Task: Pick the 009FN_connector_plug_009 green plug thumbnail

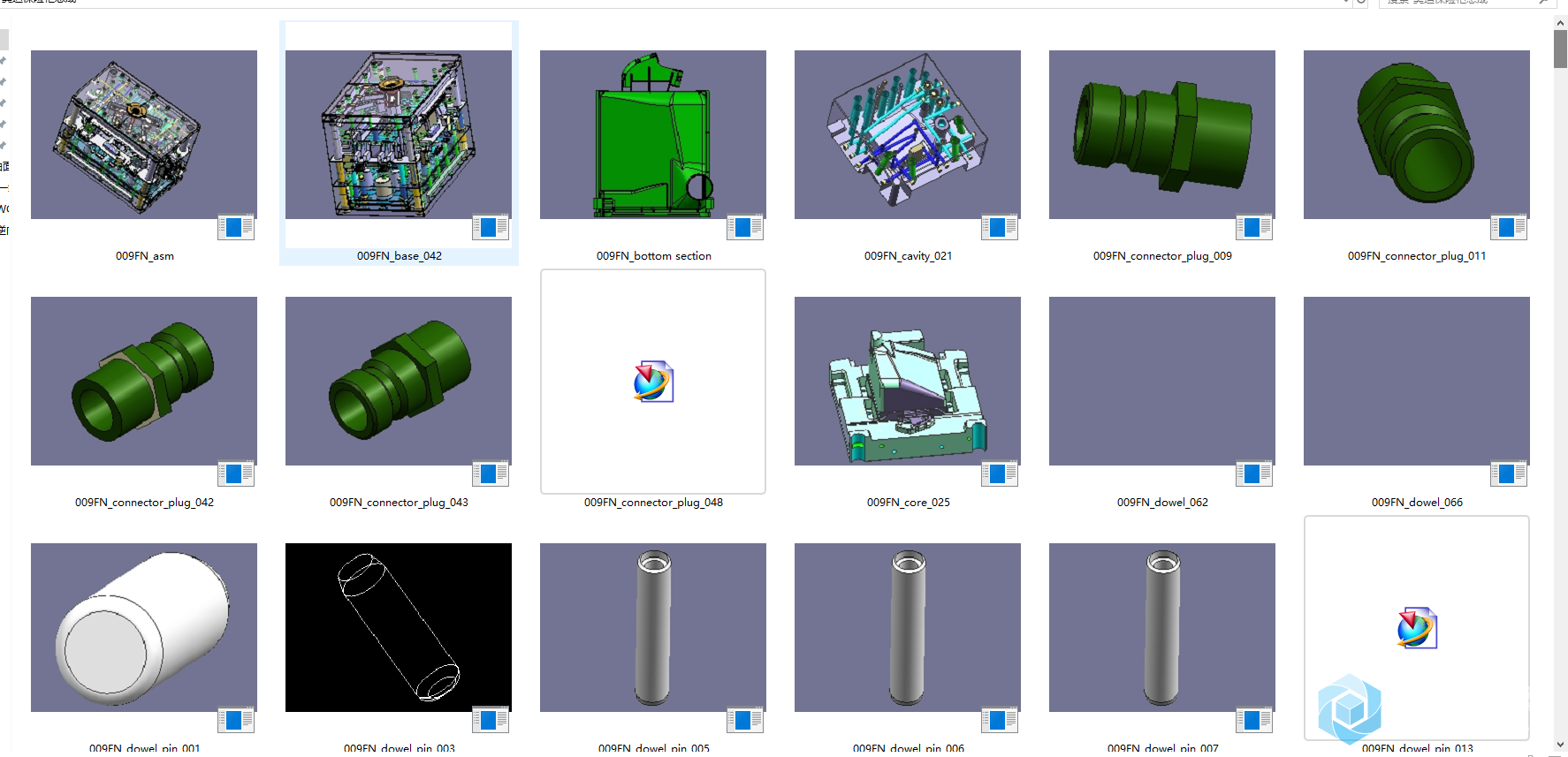Action: pyautogui.click(x=1162, y=134)
